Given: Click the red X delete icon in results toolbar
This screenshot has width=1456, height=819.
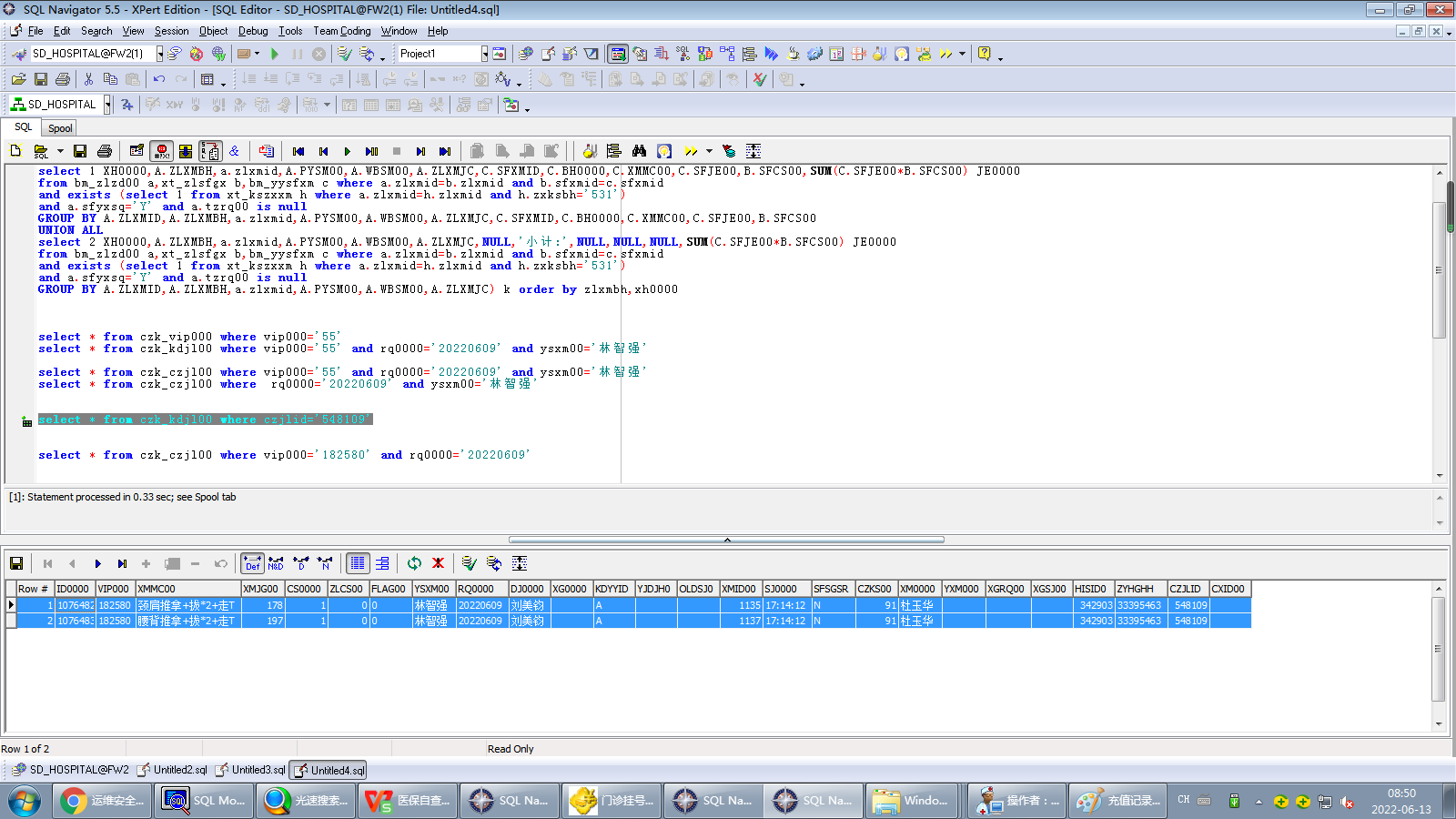Looking at the screenshot, I should click(x=438, y=563).
